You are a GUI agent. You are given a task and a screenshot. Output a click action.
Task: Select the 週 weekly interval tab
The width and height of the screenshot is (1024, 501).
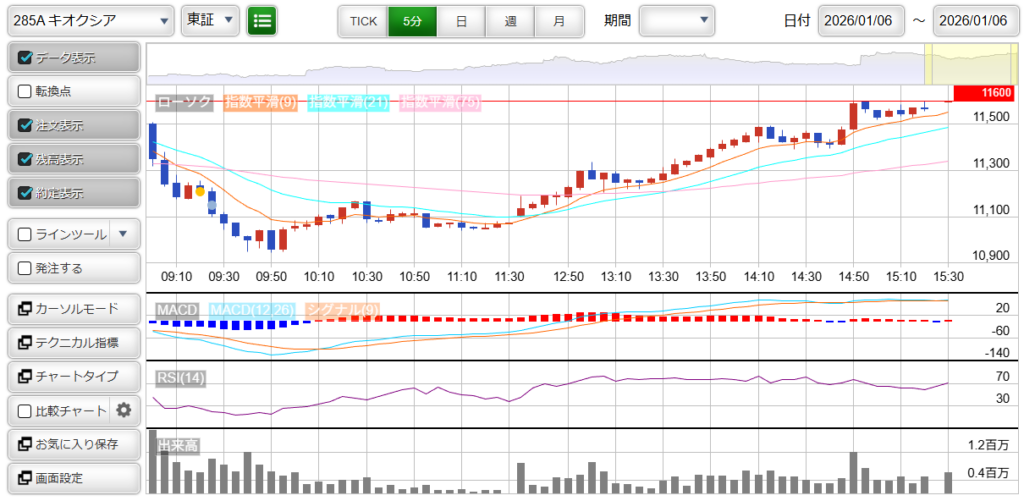(510, 20)
